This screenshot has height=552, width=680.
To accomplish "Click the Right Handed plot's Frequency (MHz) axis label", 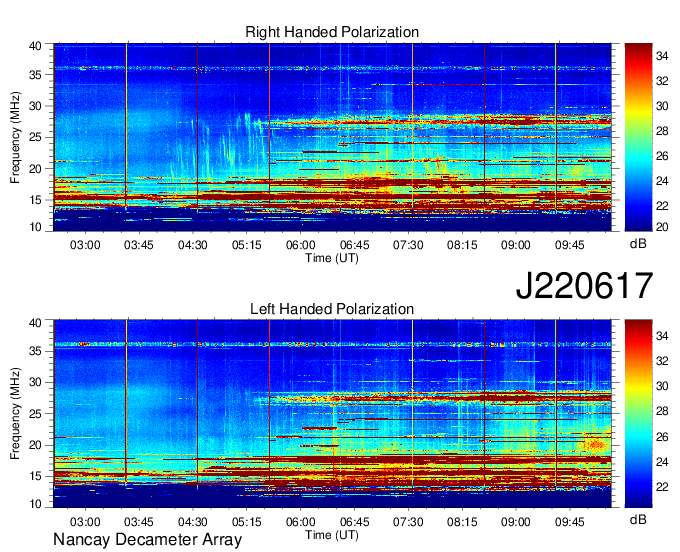I will (x=15, y=137).
